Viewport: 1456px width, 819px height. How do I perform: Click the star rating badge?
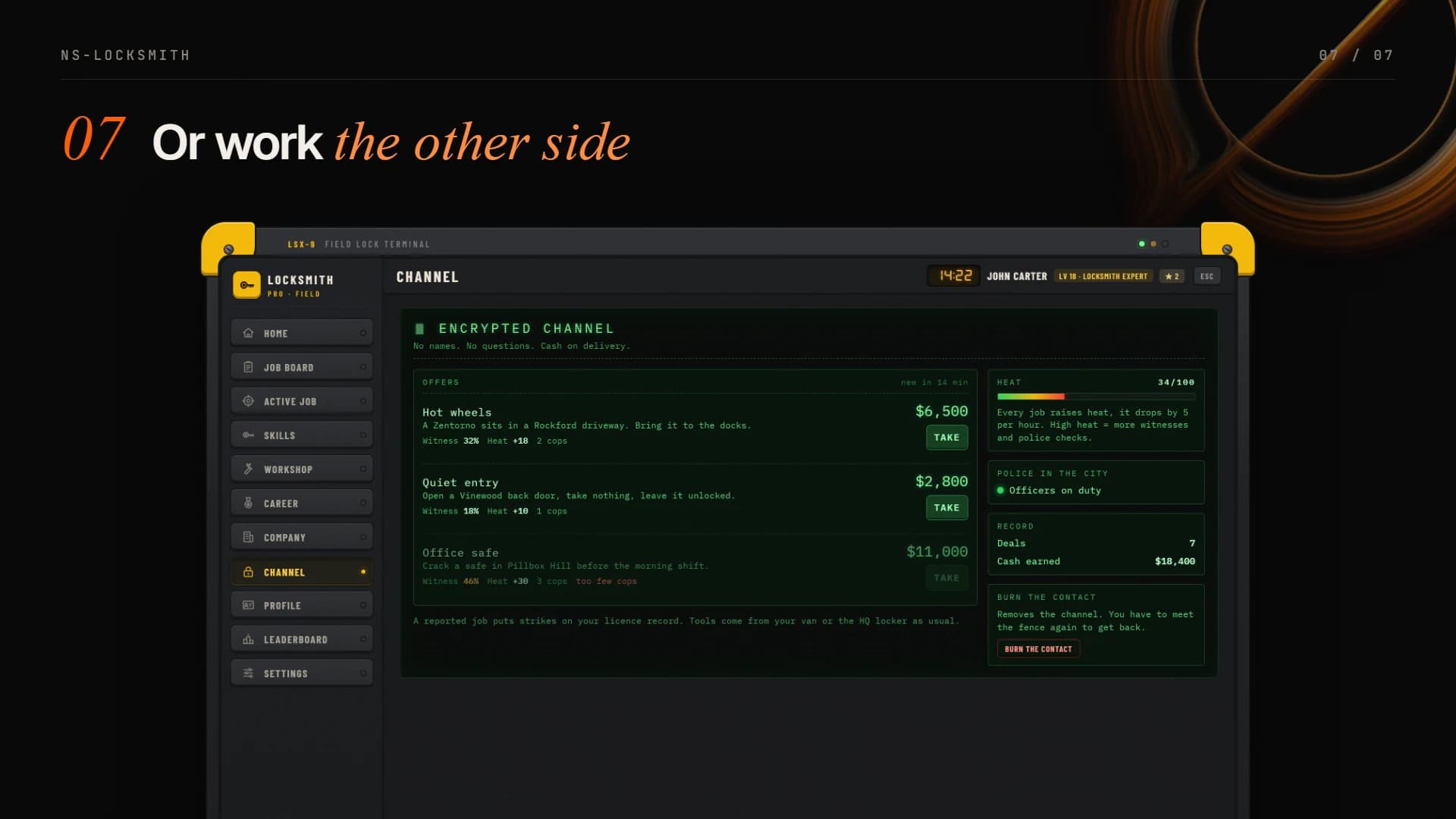(x=1172, y=276)
